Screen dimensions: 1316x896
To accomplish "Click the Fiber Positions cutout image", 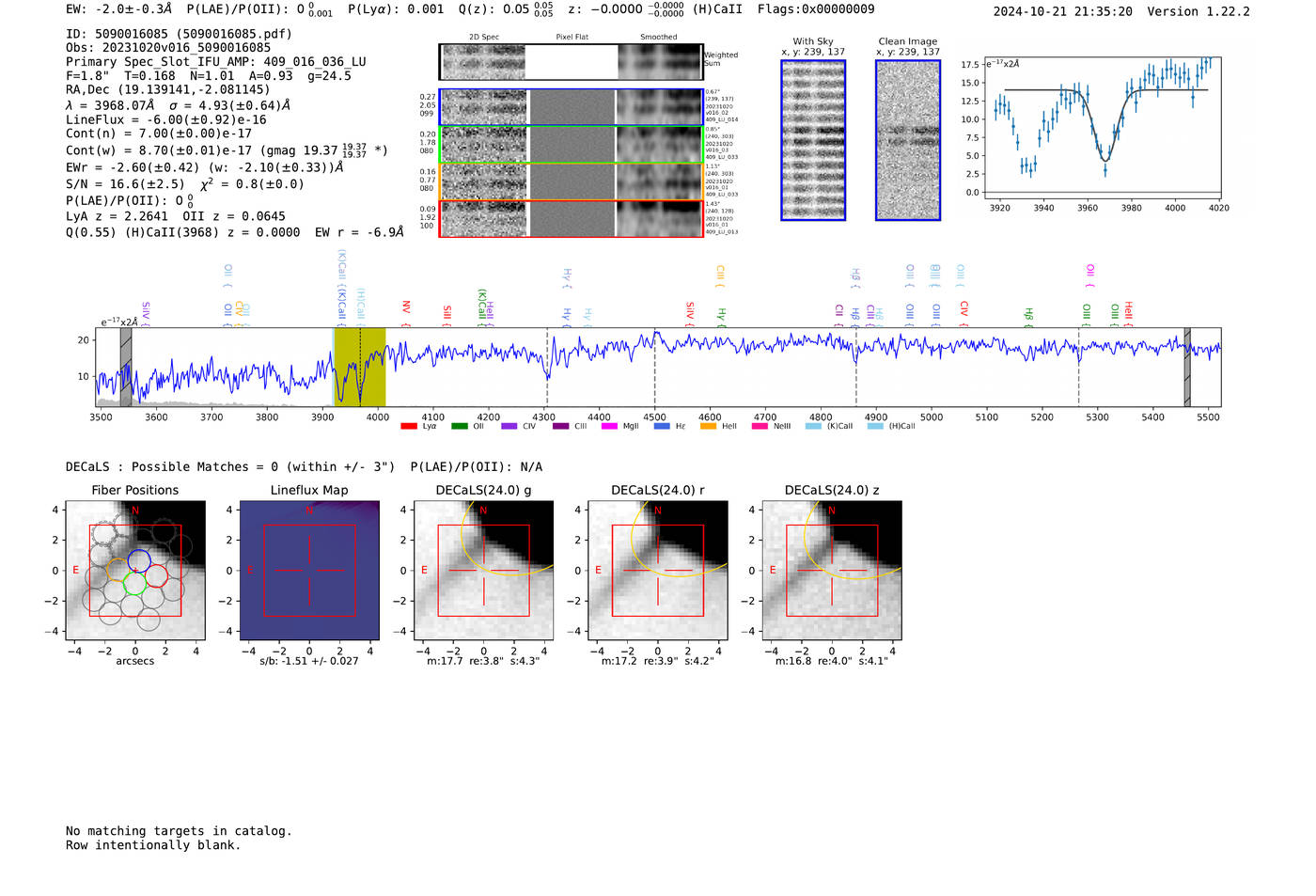I will pos(135,570).
